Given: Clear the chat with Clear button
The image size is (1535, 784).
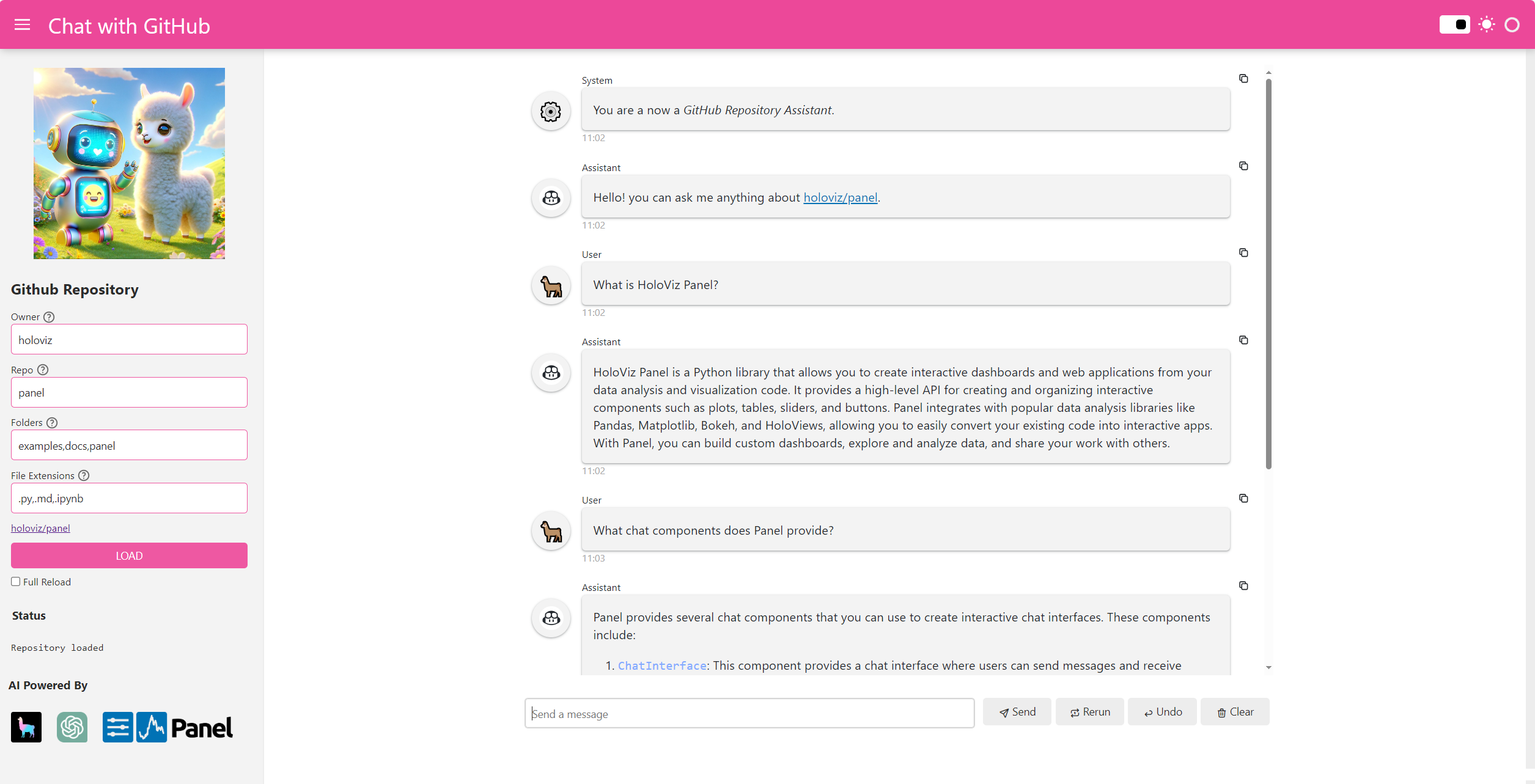Looking at the screenshot, I should [1234, 712].
